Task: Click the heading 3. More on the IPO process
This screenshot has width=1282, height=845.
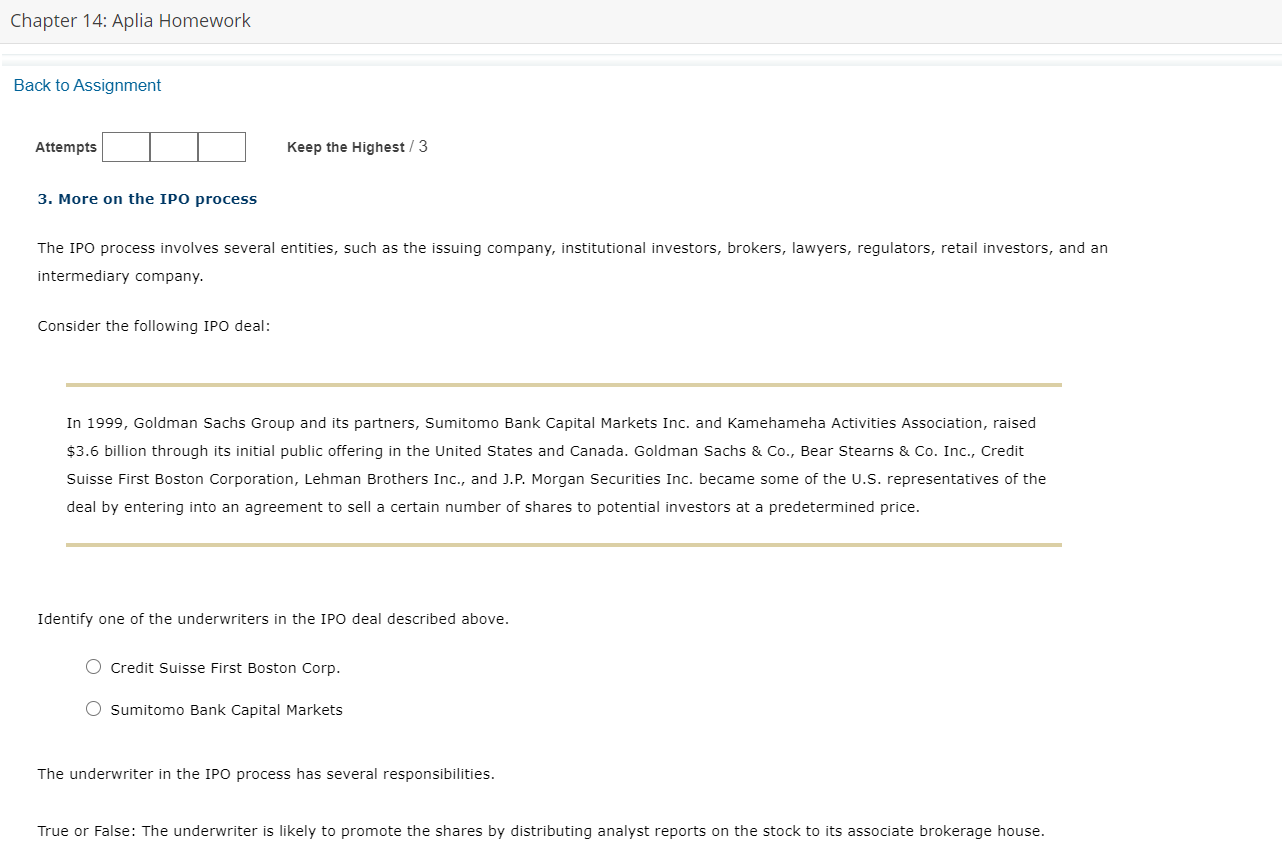Action: (147, 198)
